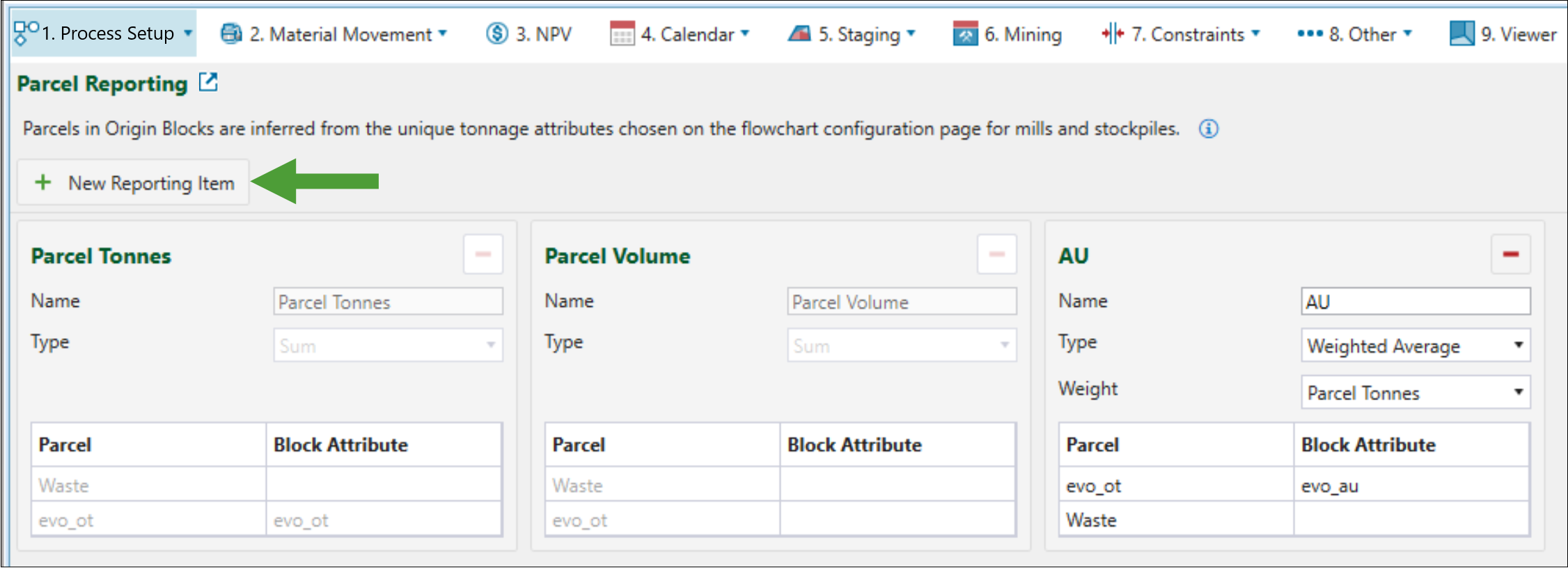This screenshot has height=570, width=1568.
Task: Click the Staging pit icon
Action: 799,33
